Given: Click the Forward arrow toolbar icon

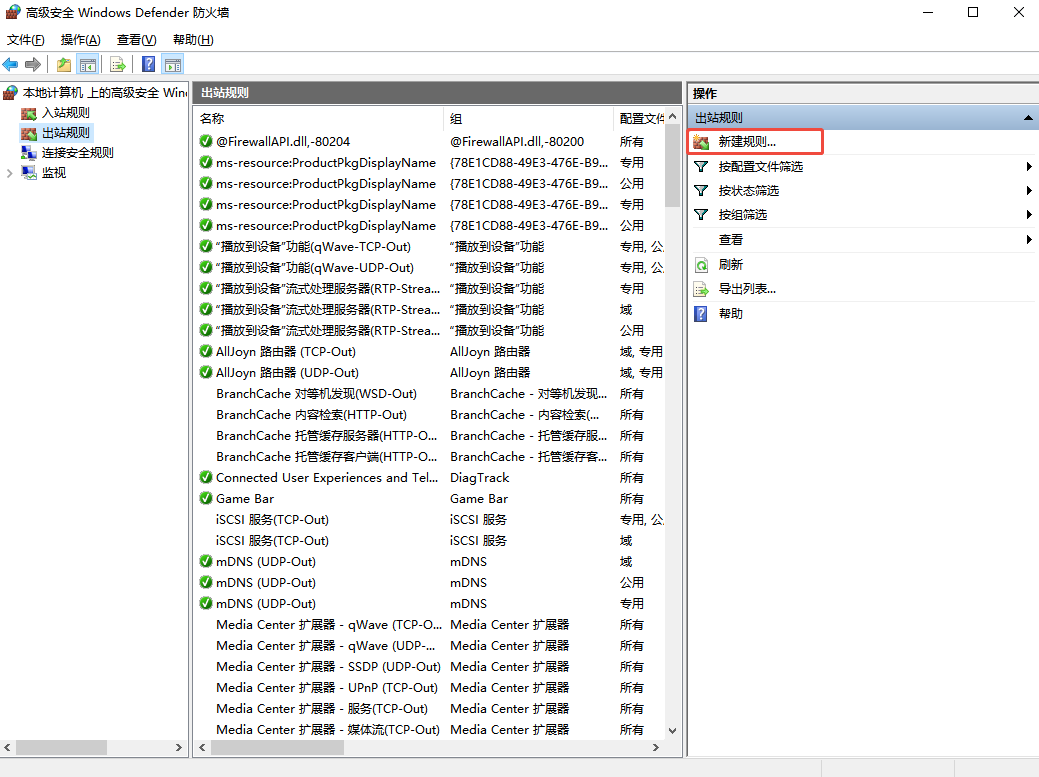Looking at the screenshot, I should tap(32, 64).
